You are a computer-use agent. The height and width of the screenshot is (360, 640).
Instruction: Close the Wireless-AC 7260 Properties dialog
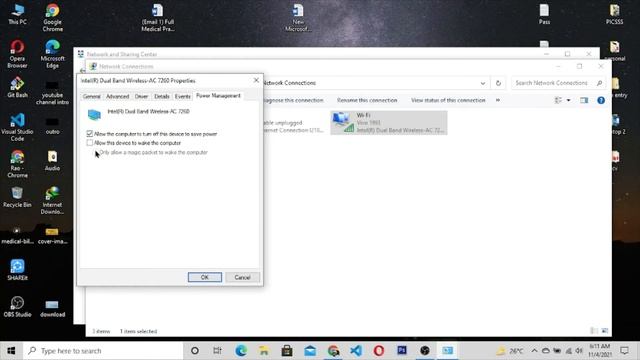click(x=256, y=80)
